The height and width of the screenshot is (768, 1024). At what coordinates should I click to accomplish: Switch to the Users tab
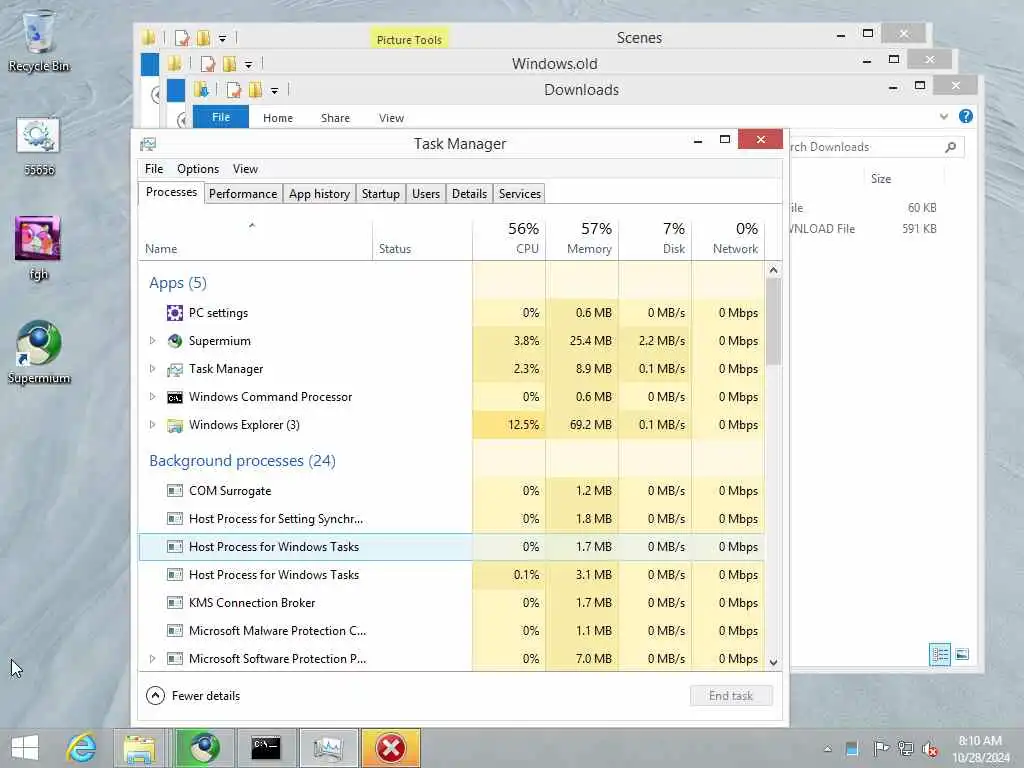(426, 194)
